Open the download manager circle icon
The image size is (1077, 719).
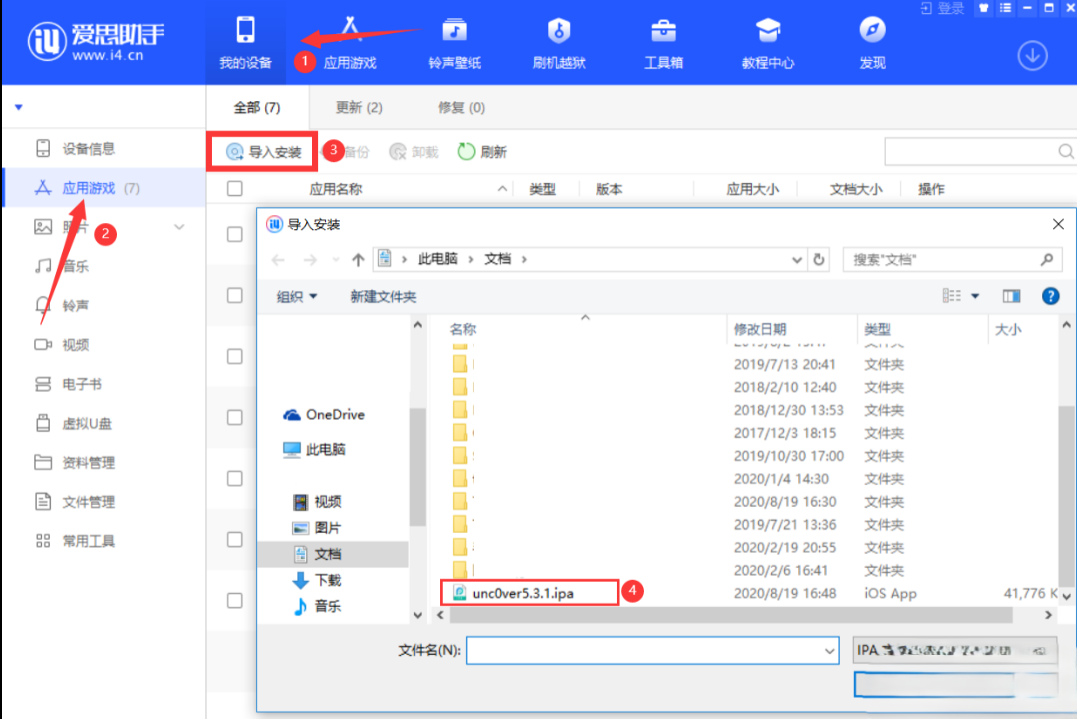(1032, 56)
